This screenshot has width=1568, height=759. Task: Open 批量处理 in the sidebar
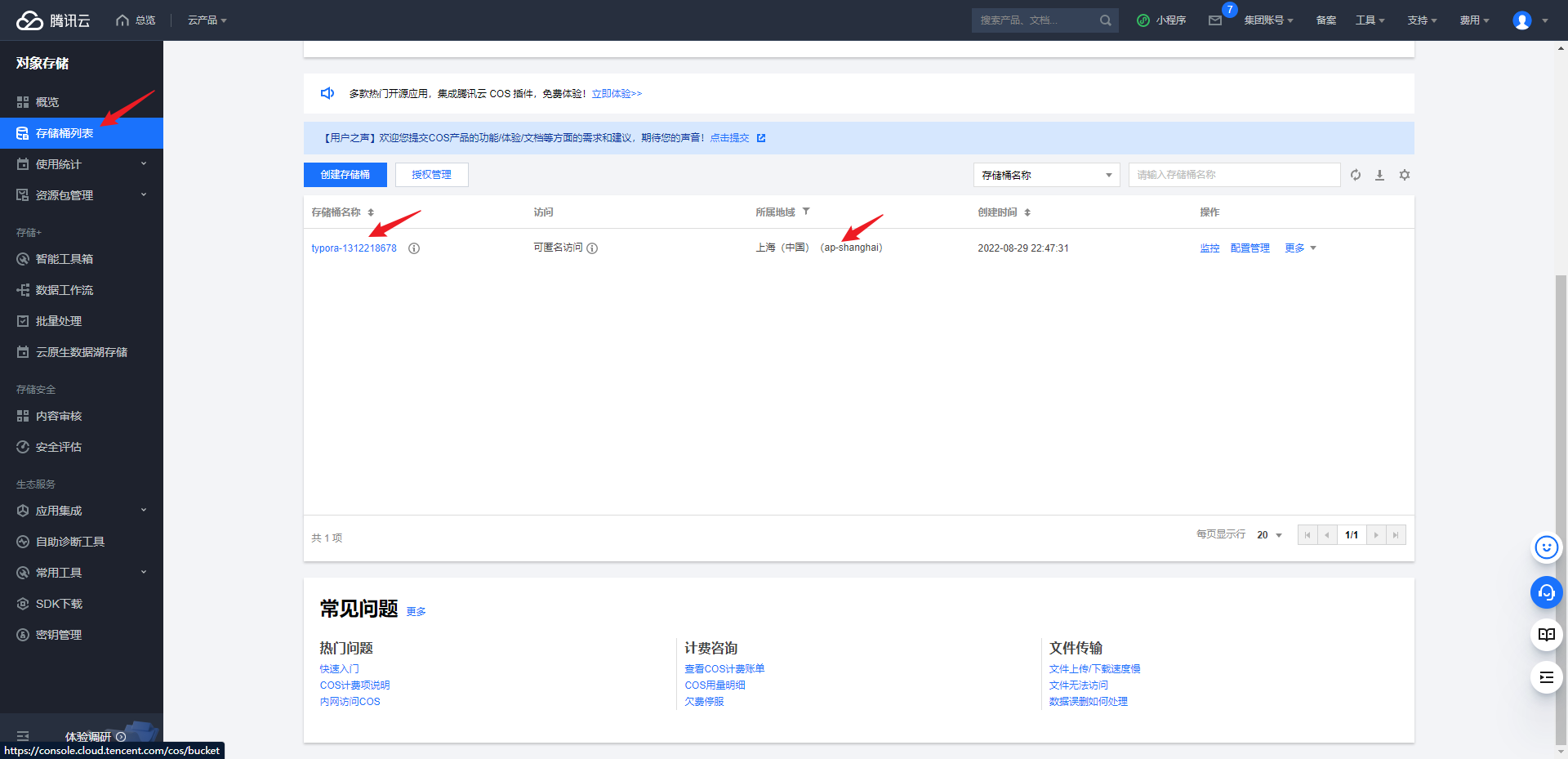[82, 321]
